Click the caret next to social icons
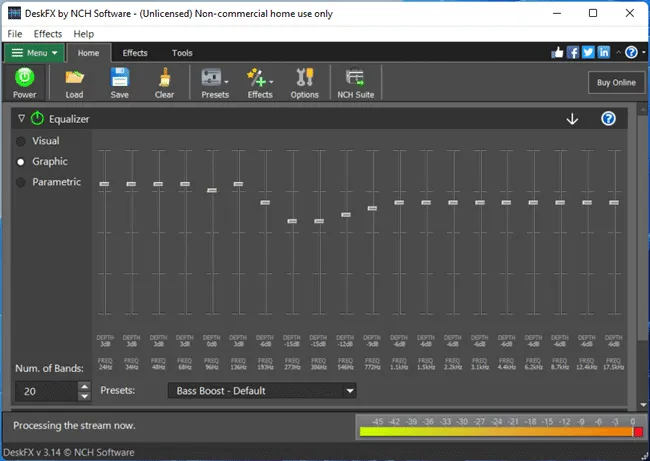650x461 pixels. [618, 53]
